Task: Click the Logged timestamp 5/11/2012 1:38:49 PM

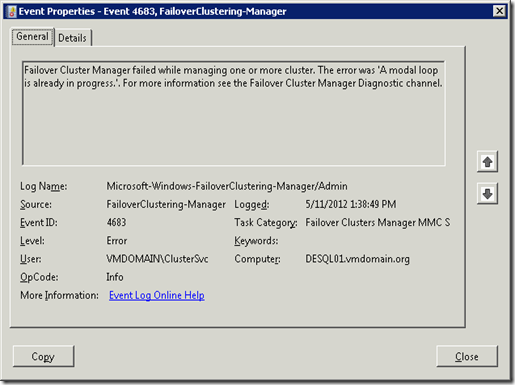Action: click(x=351, y=204)
